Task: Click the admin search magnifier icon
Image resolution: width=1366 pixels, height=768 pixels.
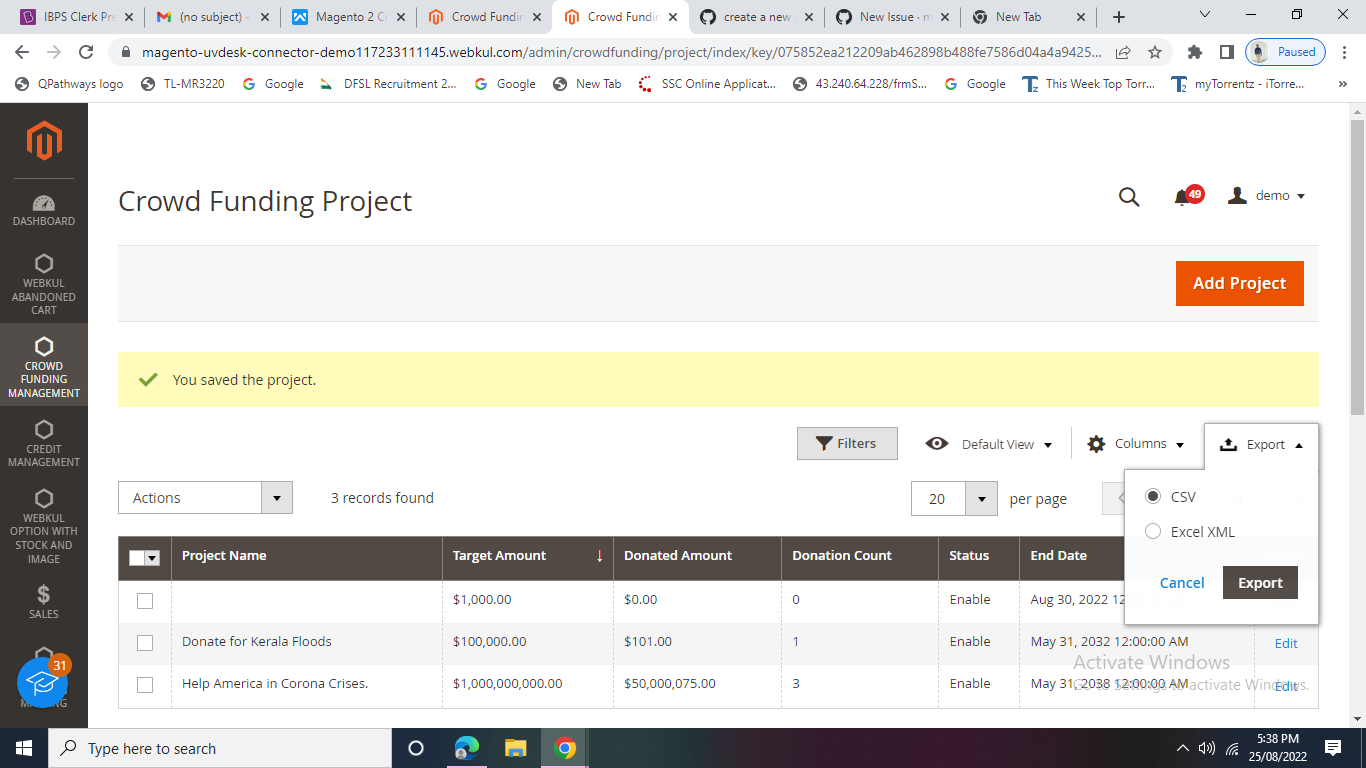Action: point(1129,197)
